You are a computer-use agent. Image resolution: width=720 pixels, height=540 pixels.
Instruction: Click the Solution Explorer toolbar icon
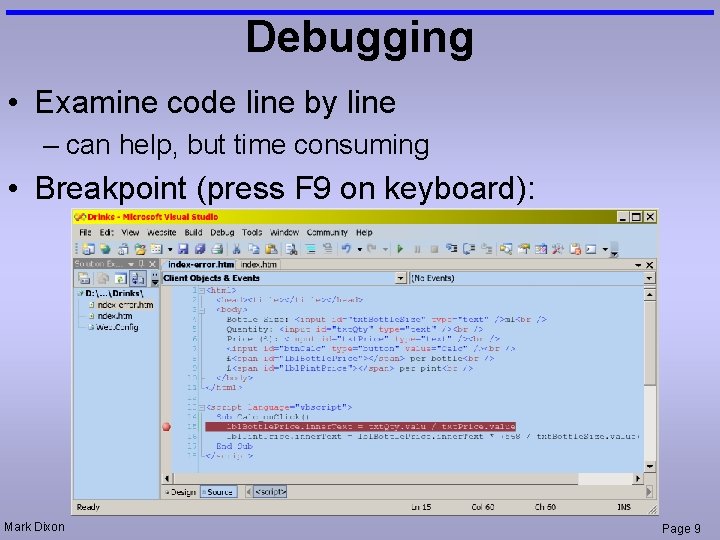506,249
